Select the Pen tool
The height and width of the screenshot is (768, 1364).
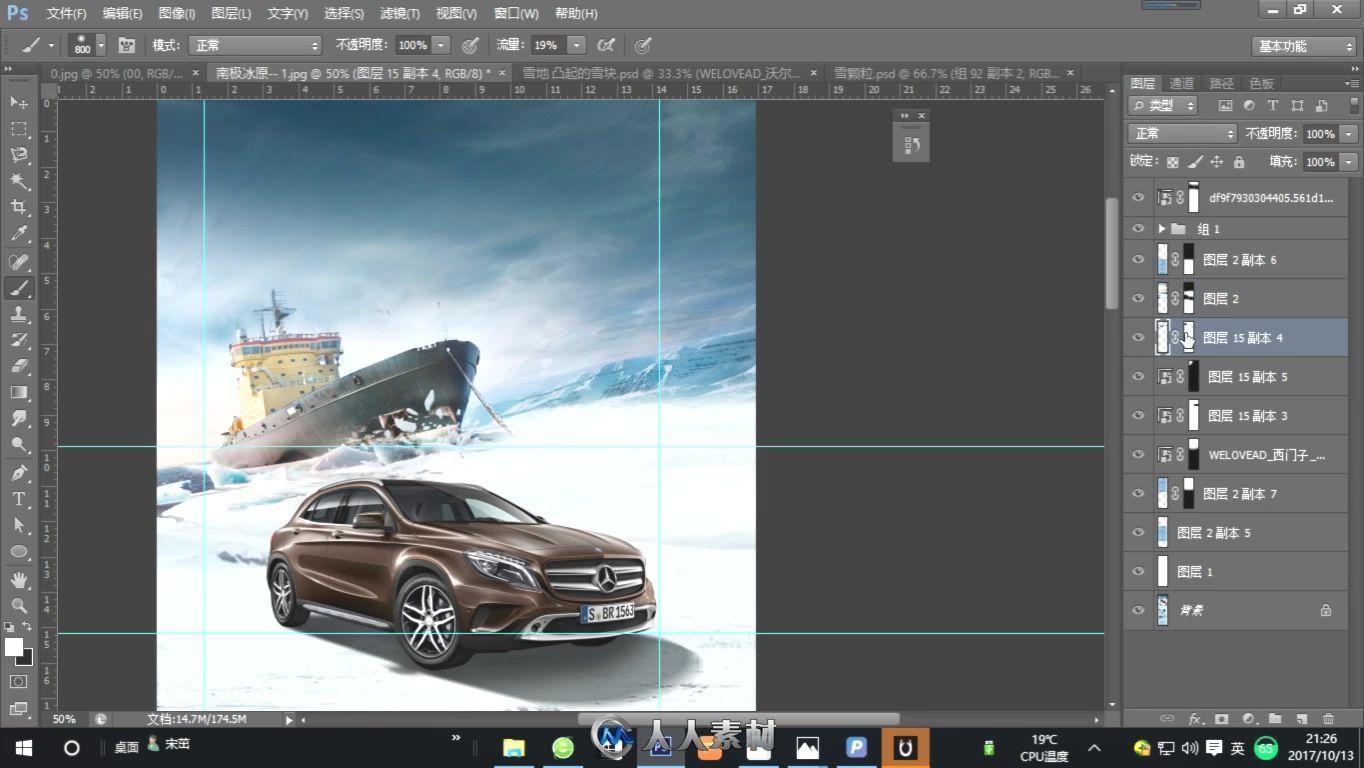[x=18, y=472]
